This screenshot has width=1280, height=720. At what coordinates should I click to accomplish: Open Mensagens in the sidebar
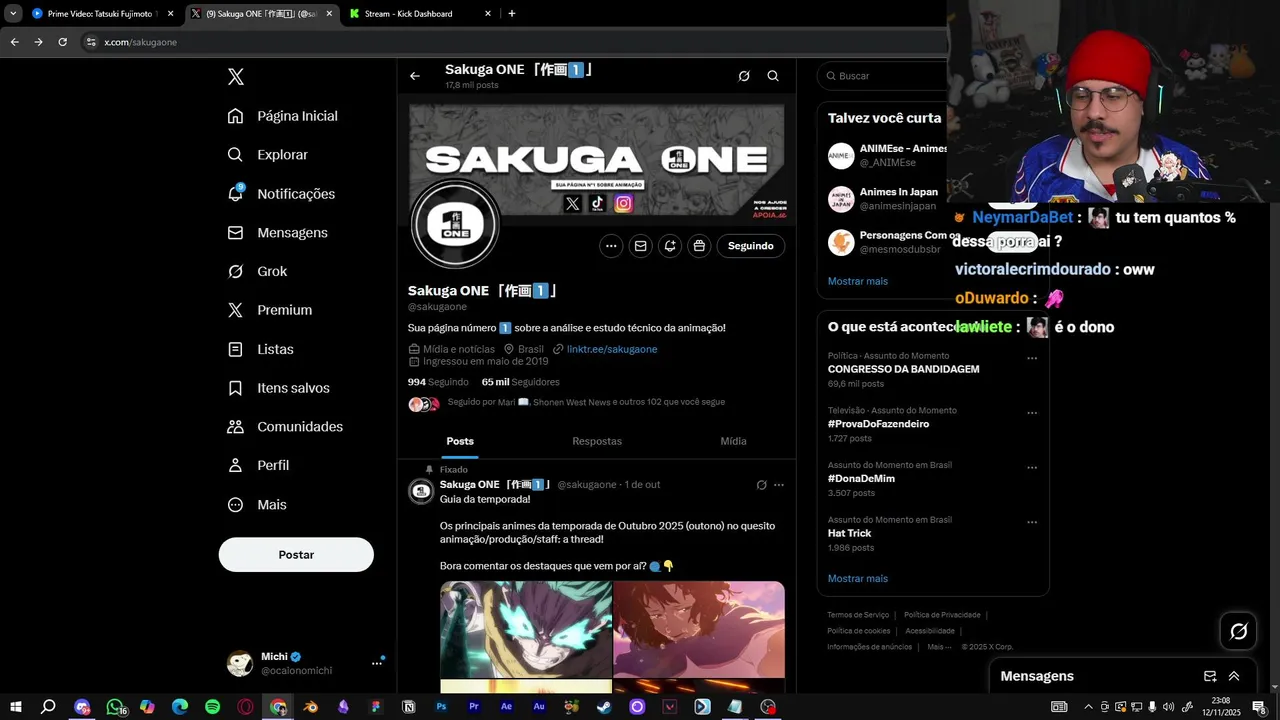point(278,232)
